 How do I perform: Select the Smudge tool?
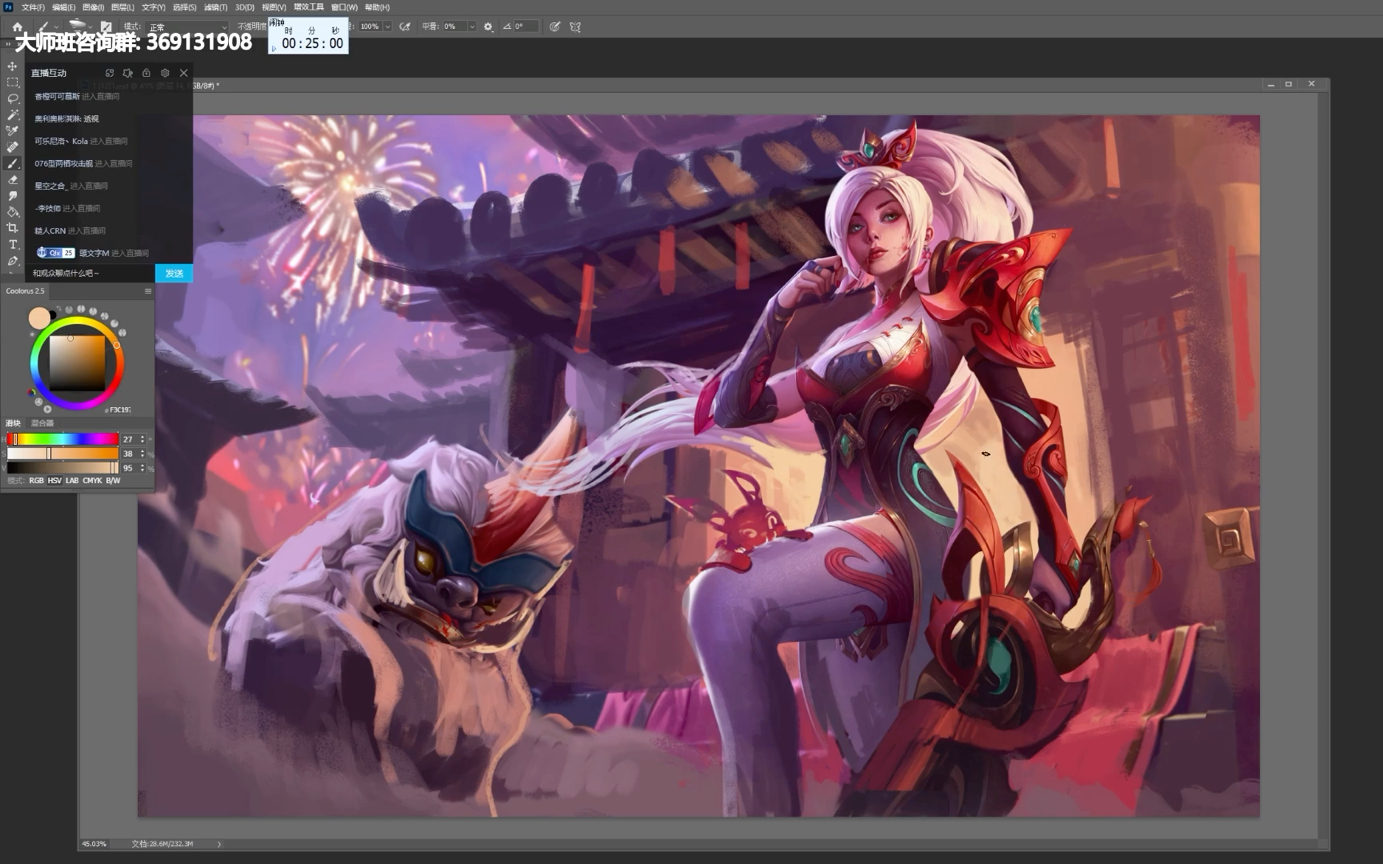(13, 196)
